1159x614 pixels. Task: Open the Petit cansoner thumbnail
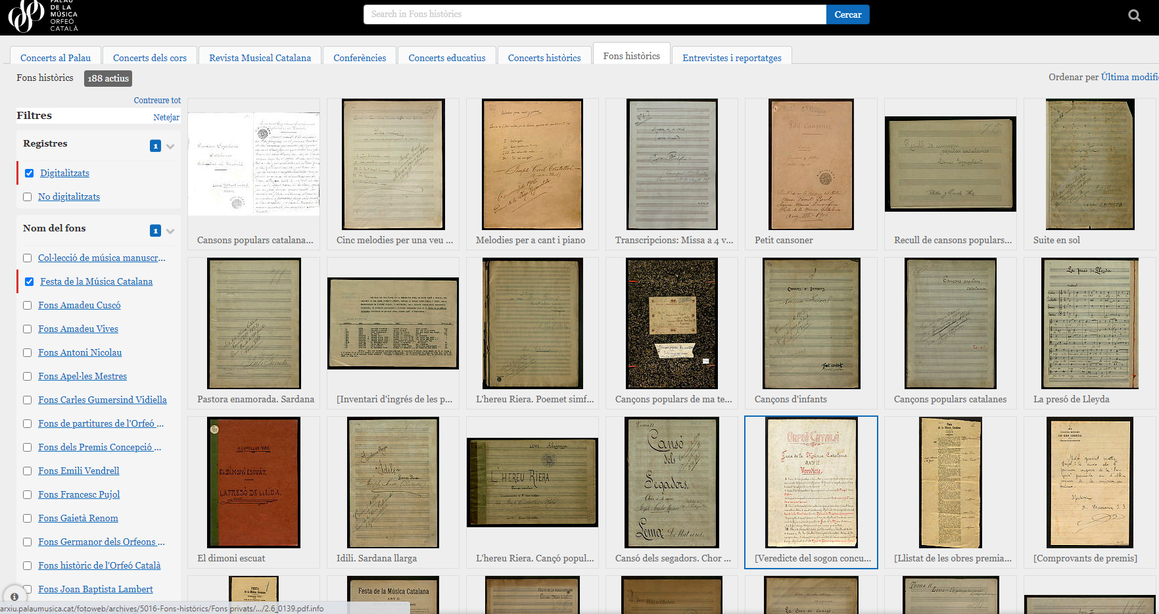coord(812,164)
